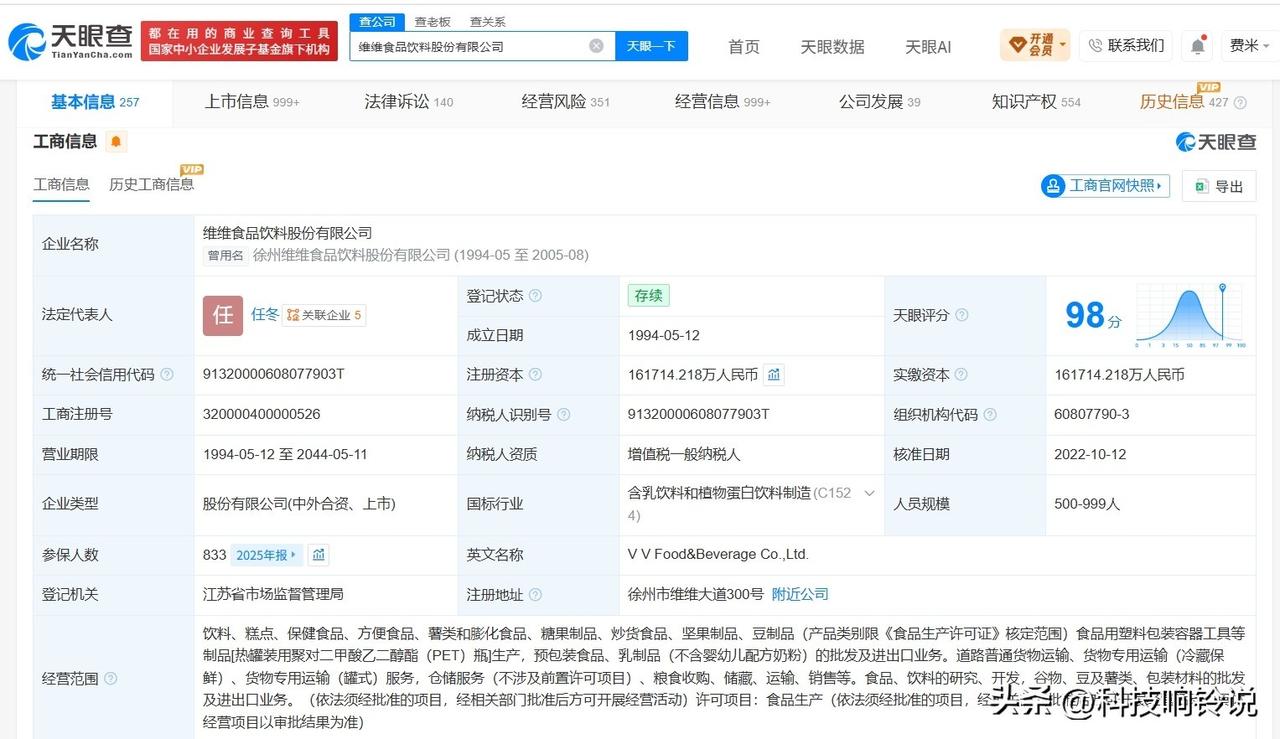
Task: Expand the 国标行业 industry classification chevron
Action: (869, 493)
